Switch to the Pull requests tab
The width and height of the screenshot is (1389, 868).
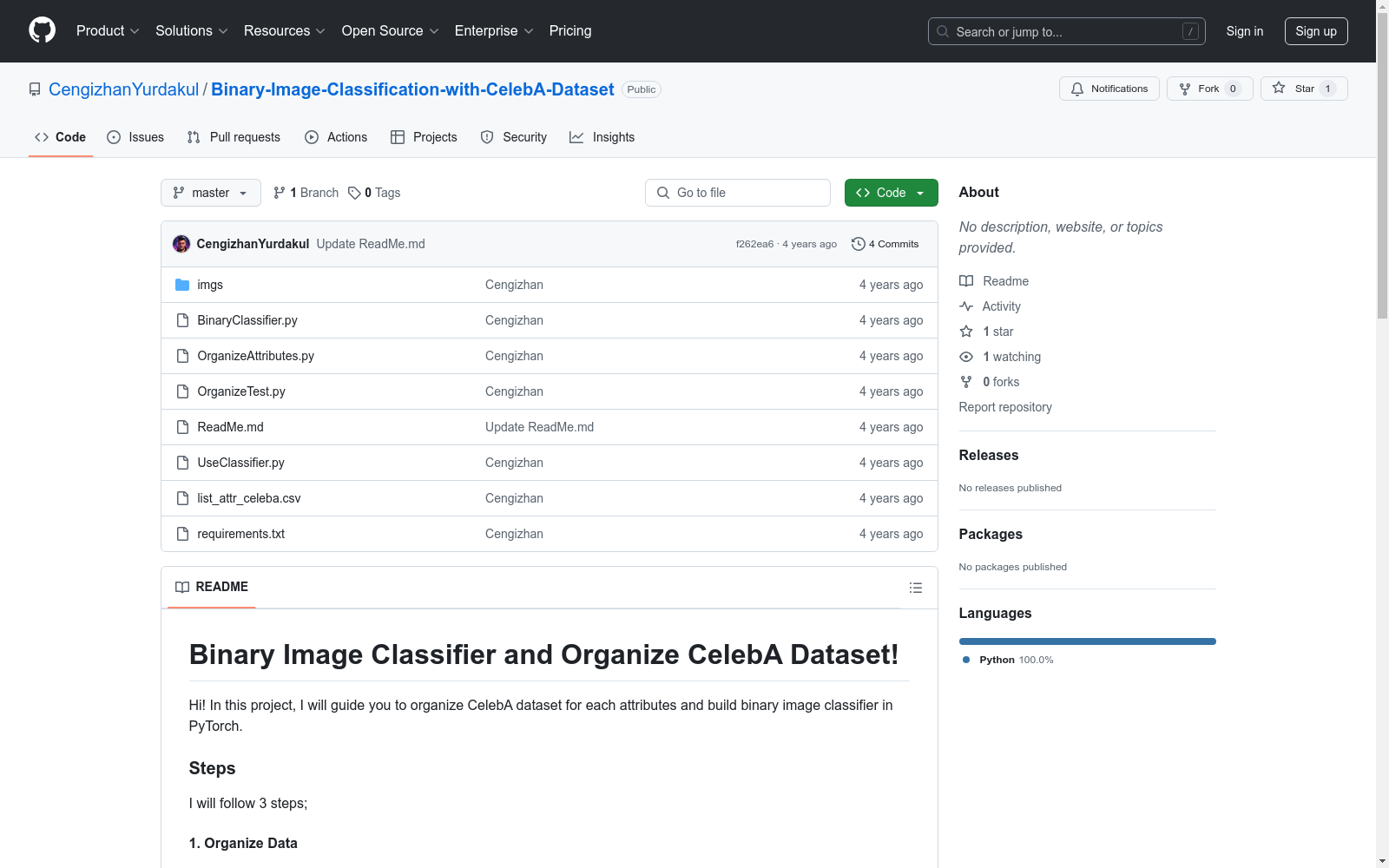[x=234, y=137]
